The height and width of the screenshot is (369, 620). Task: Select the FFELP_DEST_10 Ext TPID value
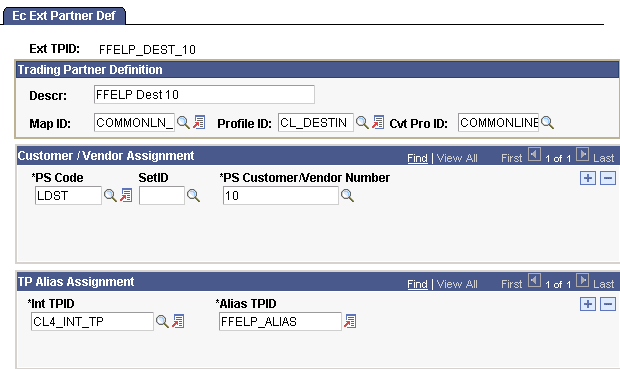tap(147, 50)
